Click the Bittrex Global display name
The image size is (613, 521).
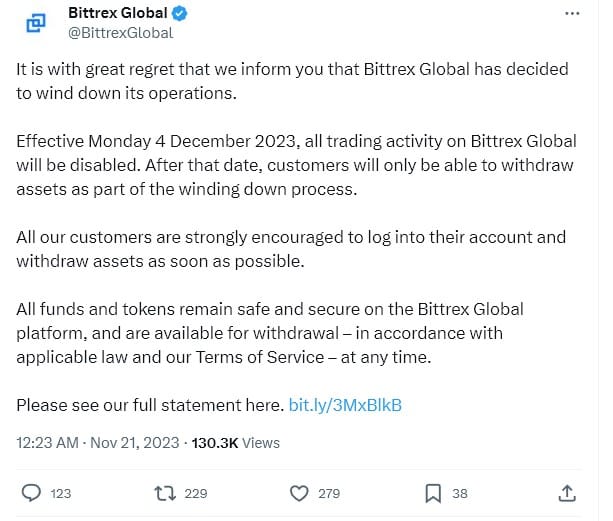(x=117, y=14)
